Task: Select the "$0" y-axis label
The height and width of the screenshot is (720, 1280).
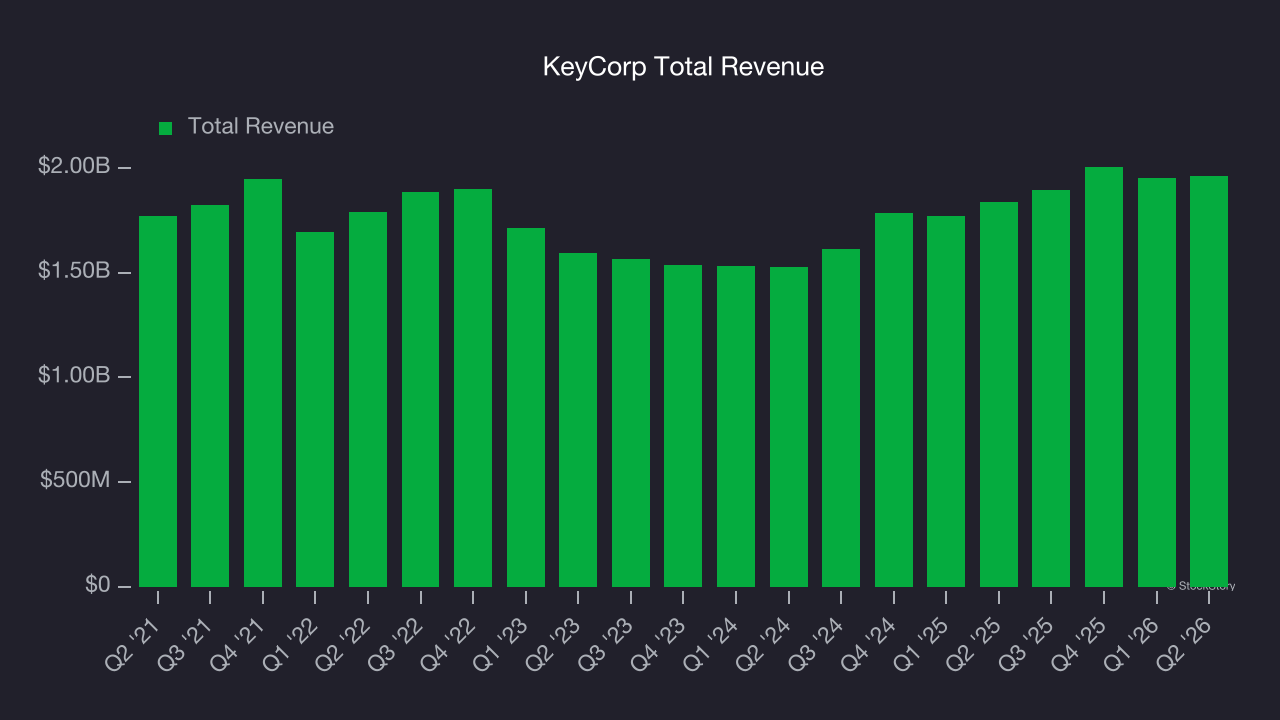Action: pos(97,584)
